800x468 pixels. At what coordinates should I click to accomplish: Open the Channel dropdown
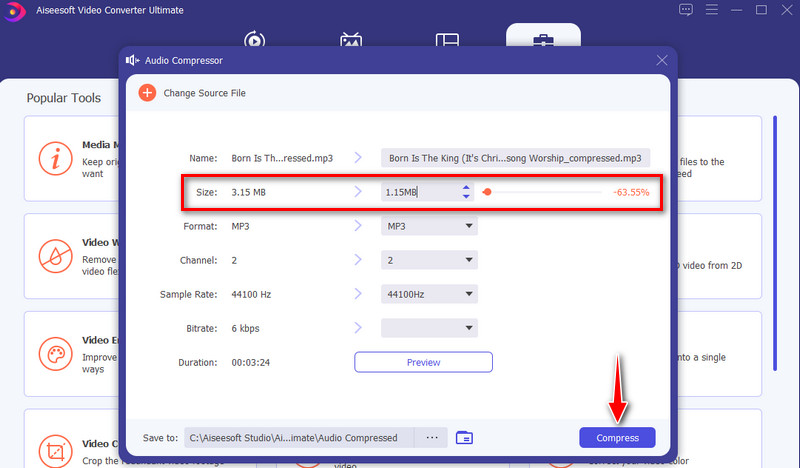pos(430,260)
